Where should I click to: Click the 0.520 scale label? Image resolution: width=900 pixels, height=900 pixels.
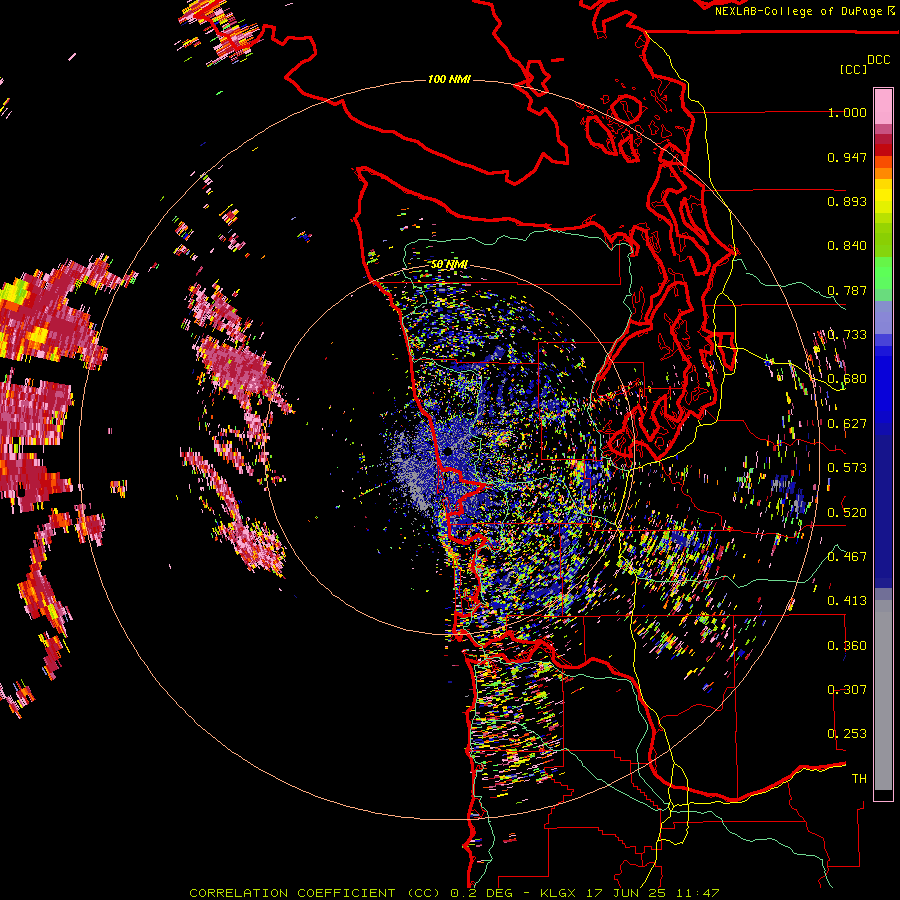[847, 512]
